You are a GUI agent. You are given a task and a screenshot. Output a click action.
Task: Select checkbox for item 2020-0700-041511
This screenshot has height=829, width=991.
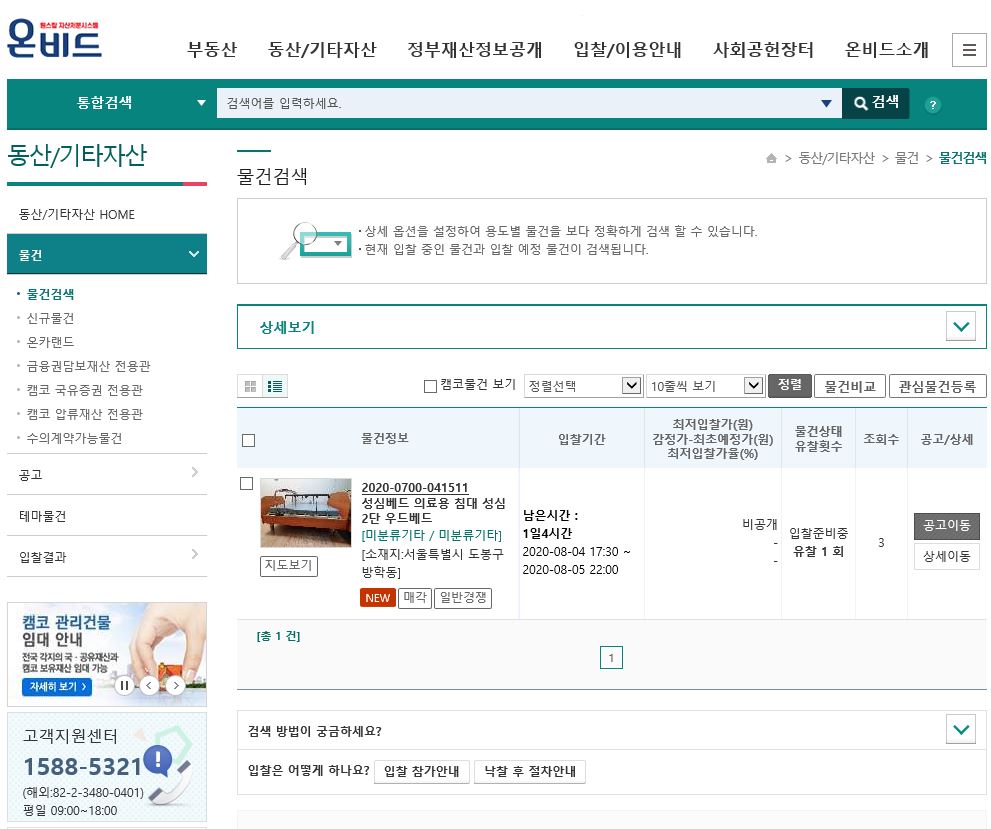pos(247,484)
